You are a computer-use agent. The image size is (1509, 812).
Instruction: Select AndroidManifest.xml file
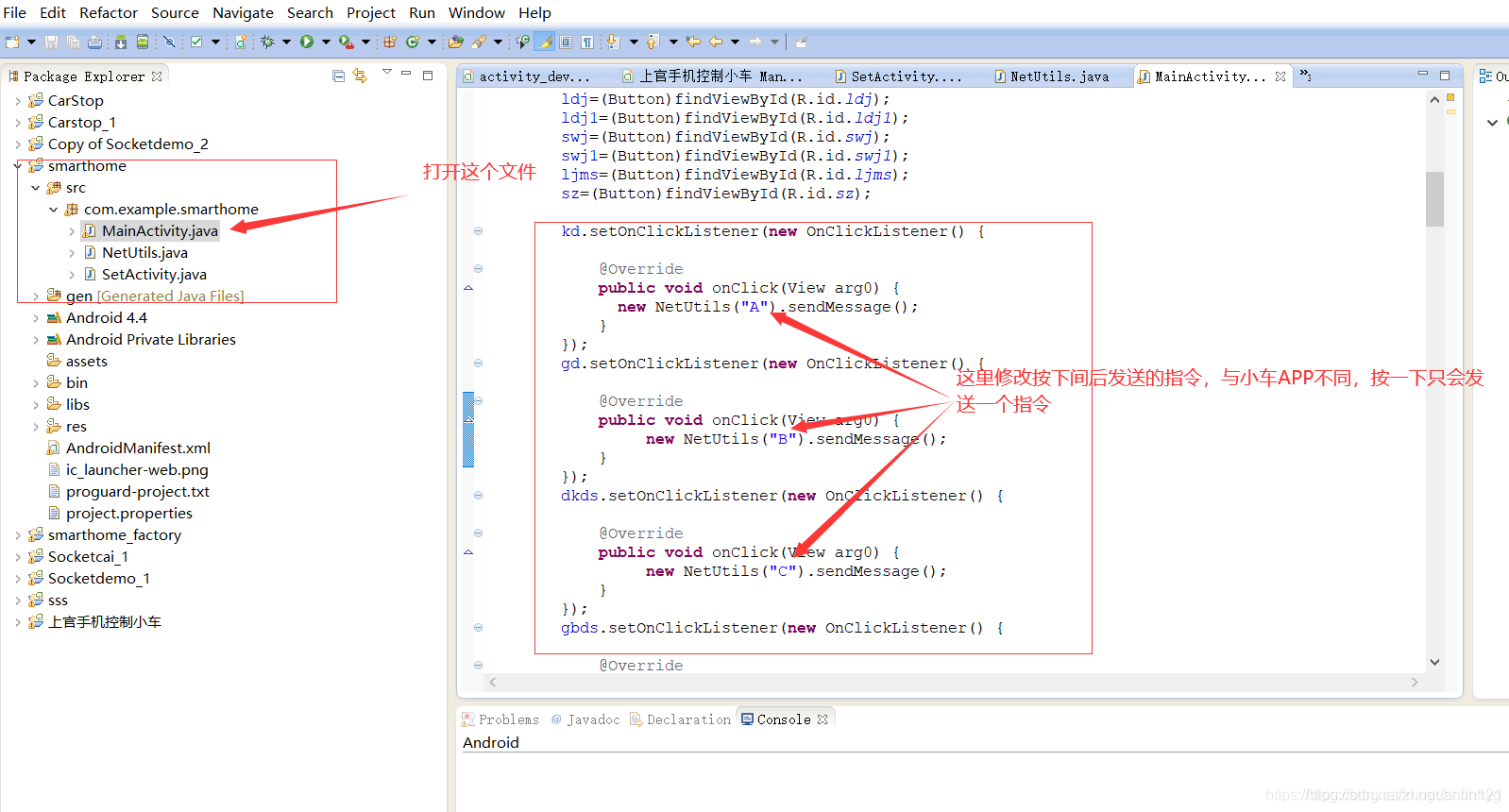click(x=128, y=448)
